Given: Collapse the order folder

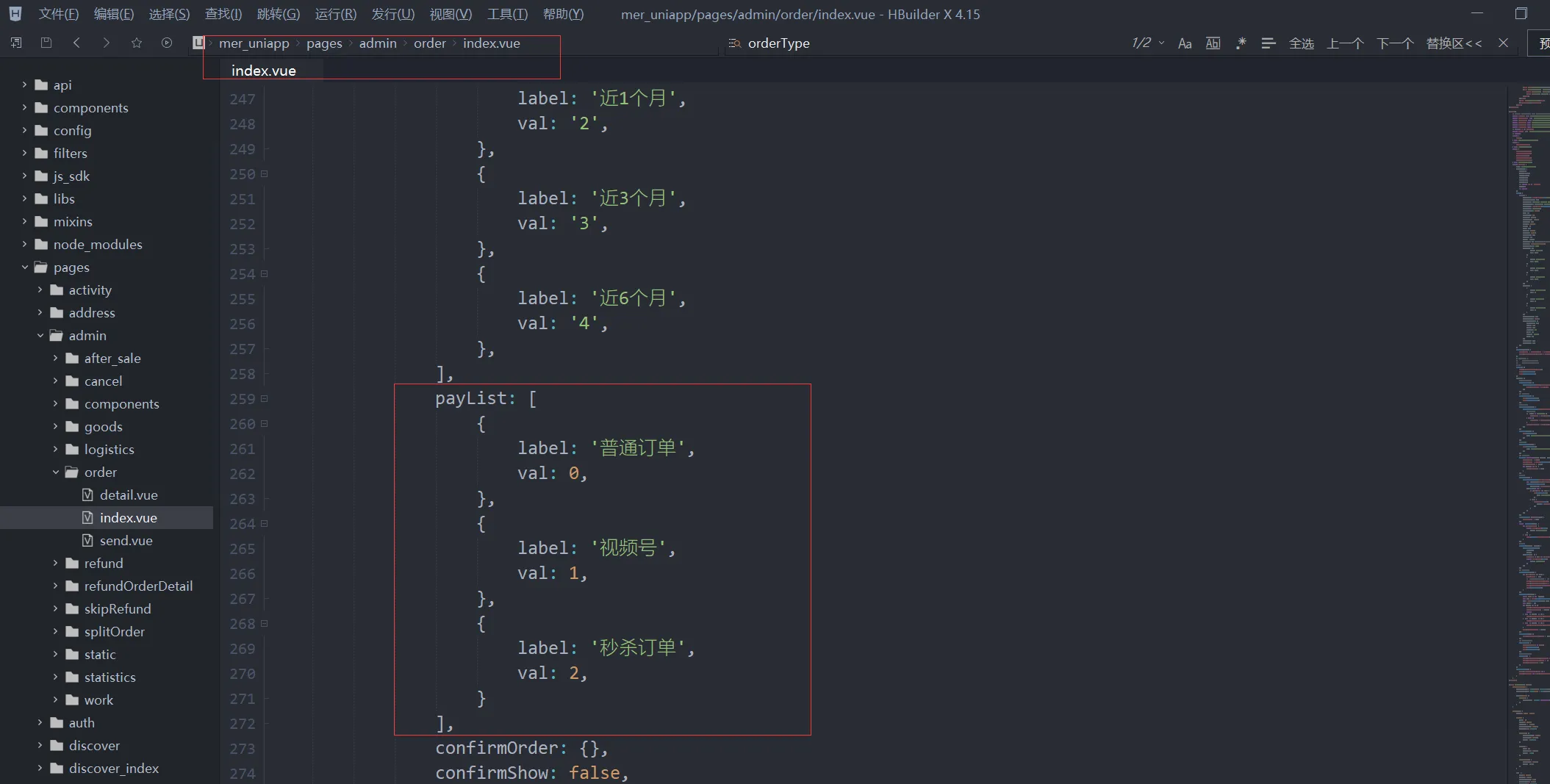Looking at the screenshot, I should 55,472.
